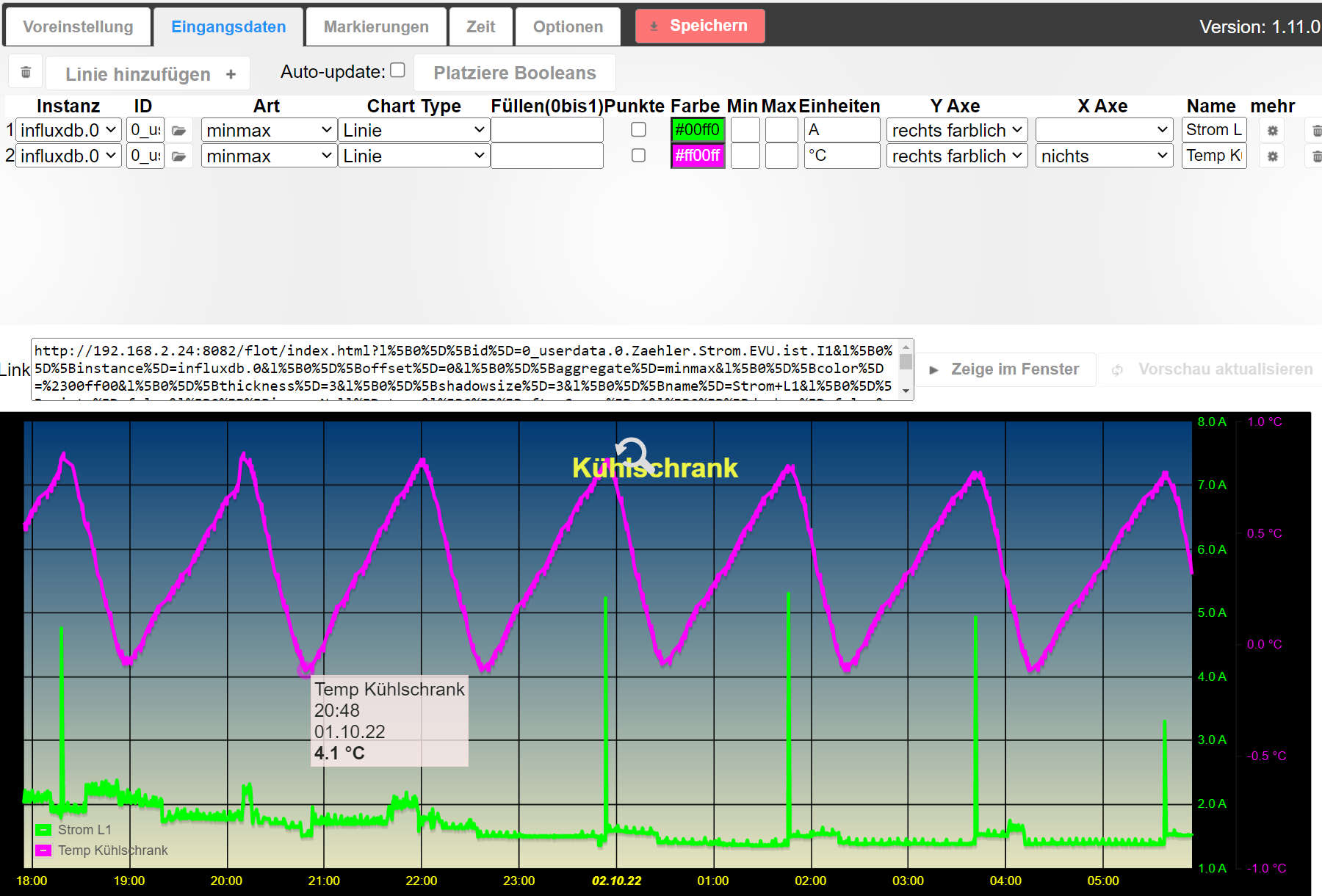Viewport: 1322px width, 896px height.
Task: Switch to the Markierungen tab
Action: pos(376,27)
